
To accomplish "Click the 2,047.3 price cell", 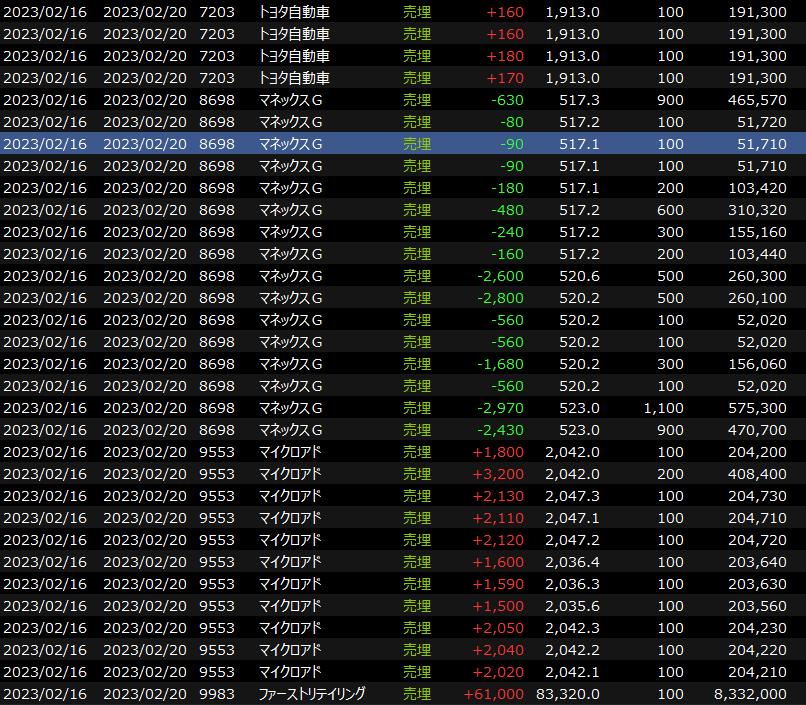I will pyautogui.click(x=573, y=496).
